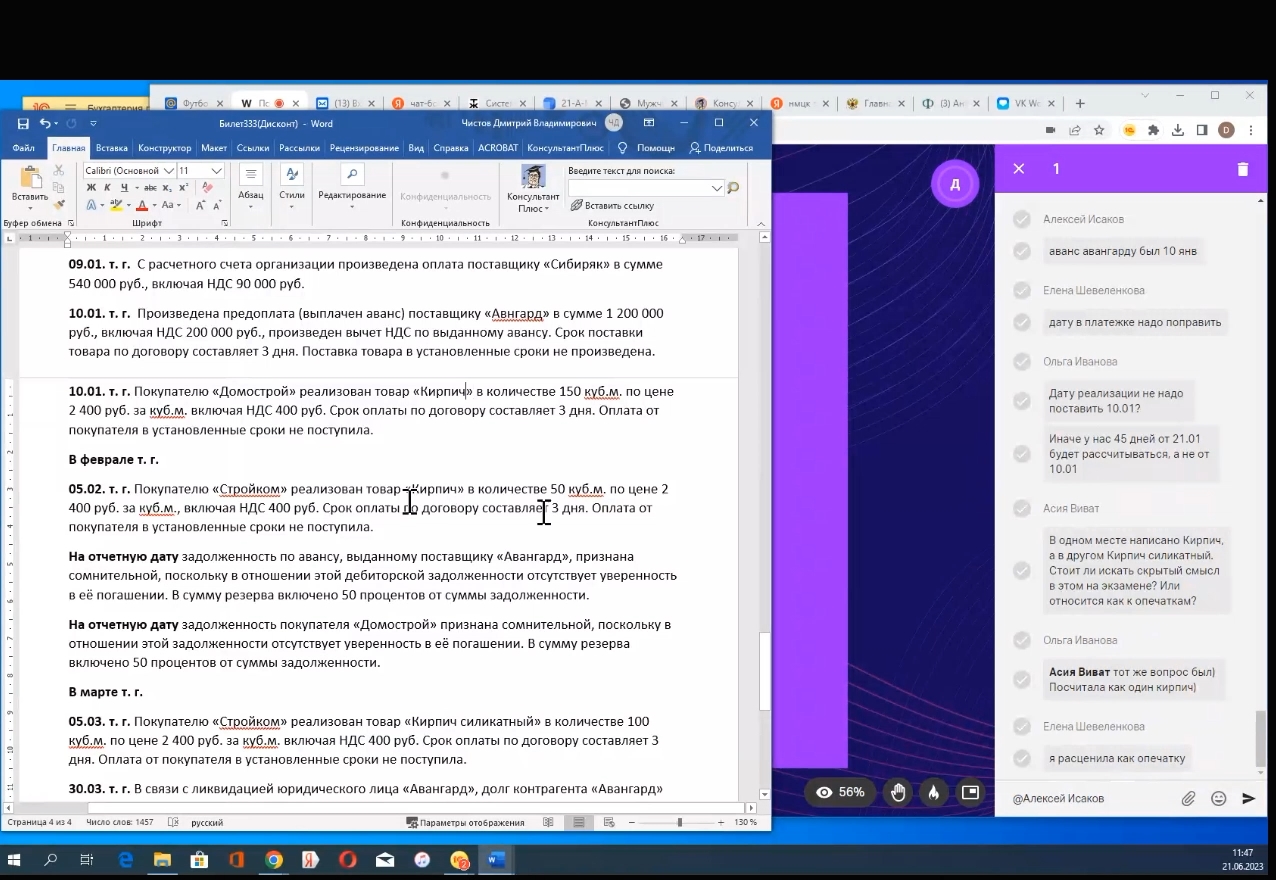The height and width of the screenshot is (880, 1276).
Task: Toggle italic (К) formatting
Action: pyautogui.click(x=108, y=188)
